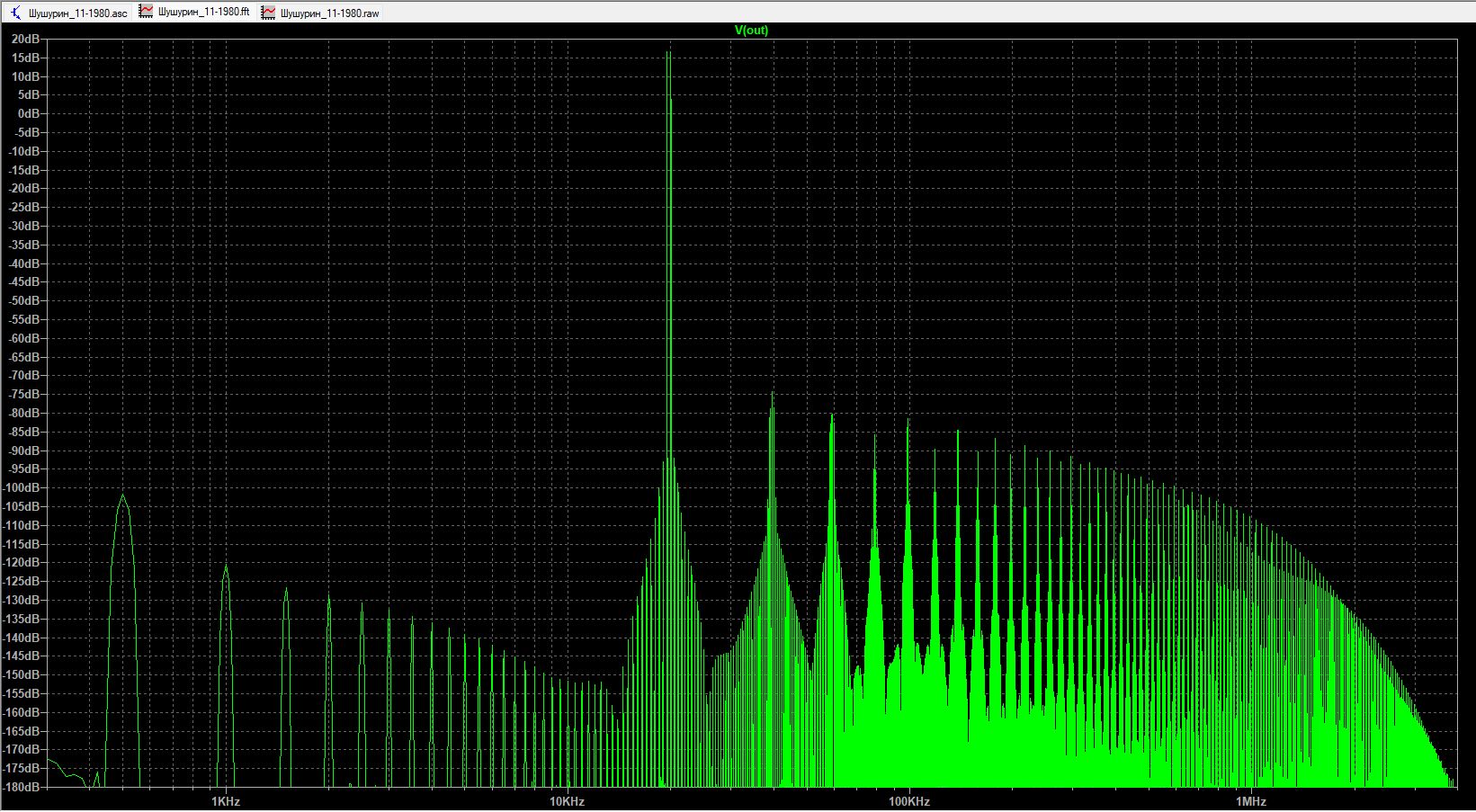Click the 15dB vertical axis label
This screenshot has height=812, width=1476.
[26, 58]
